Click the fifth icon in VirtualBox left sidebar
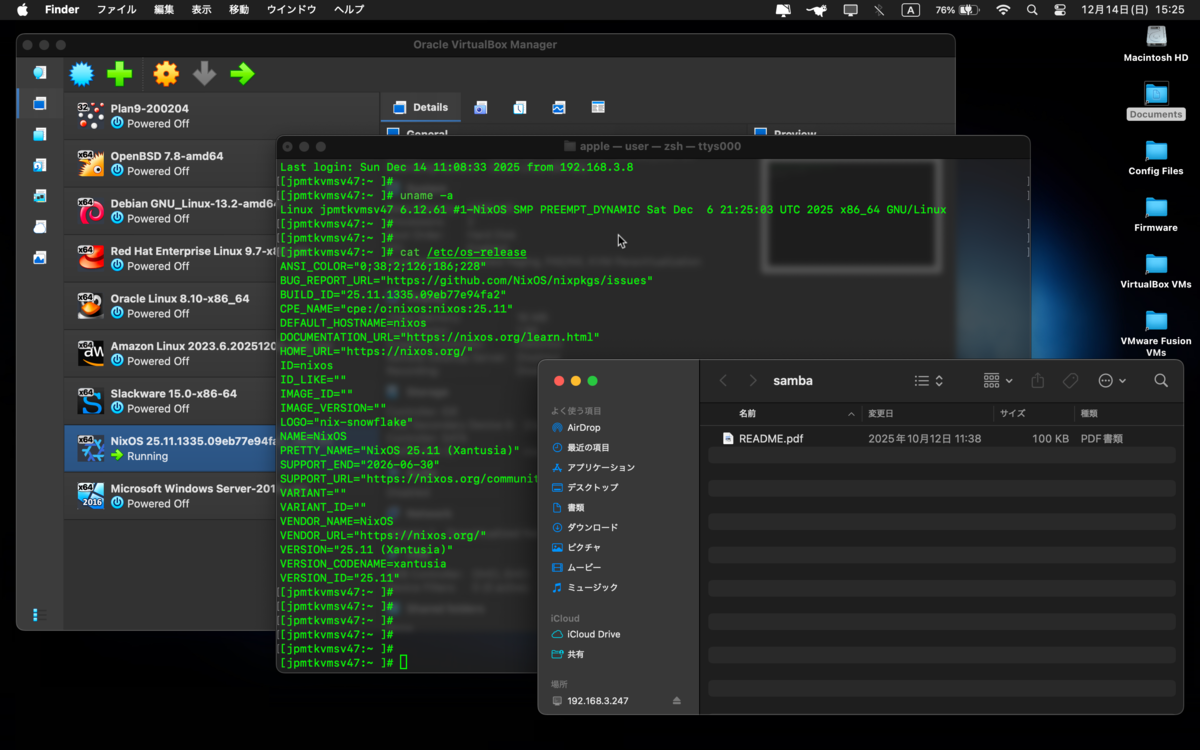Viewport: 1200px width, 750px height. 40,196
